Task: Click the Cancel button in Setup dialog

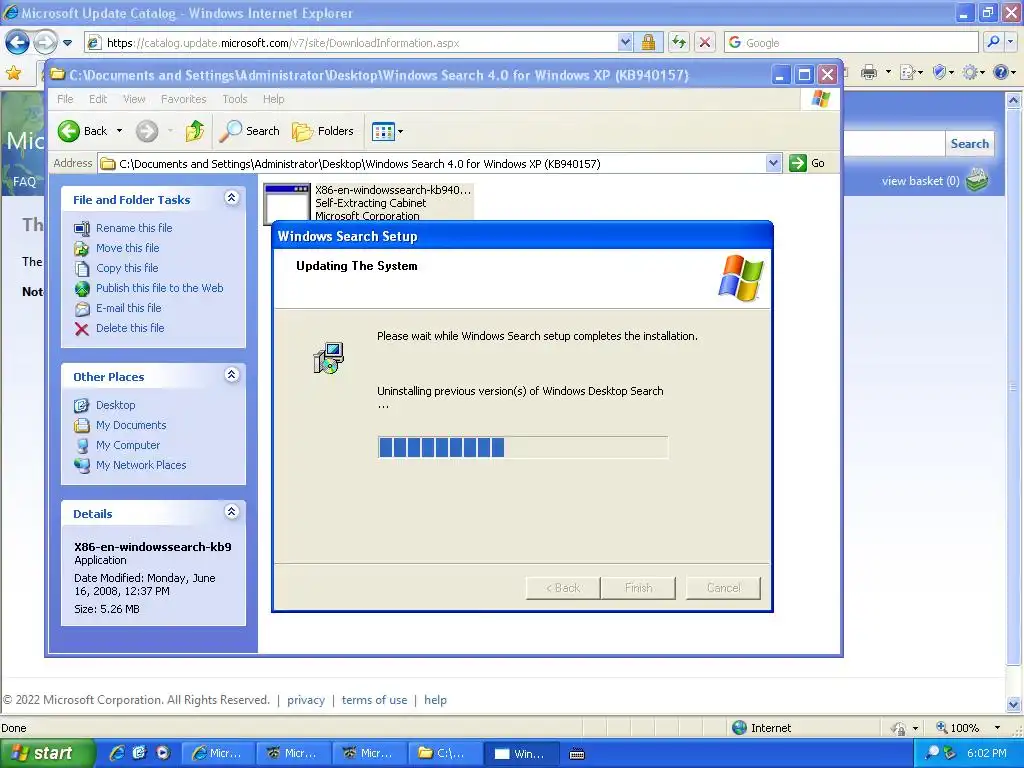Action: tap(723, 588)
